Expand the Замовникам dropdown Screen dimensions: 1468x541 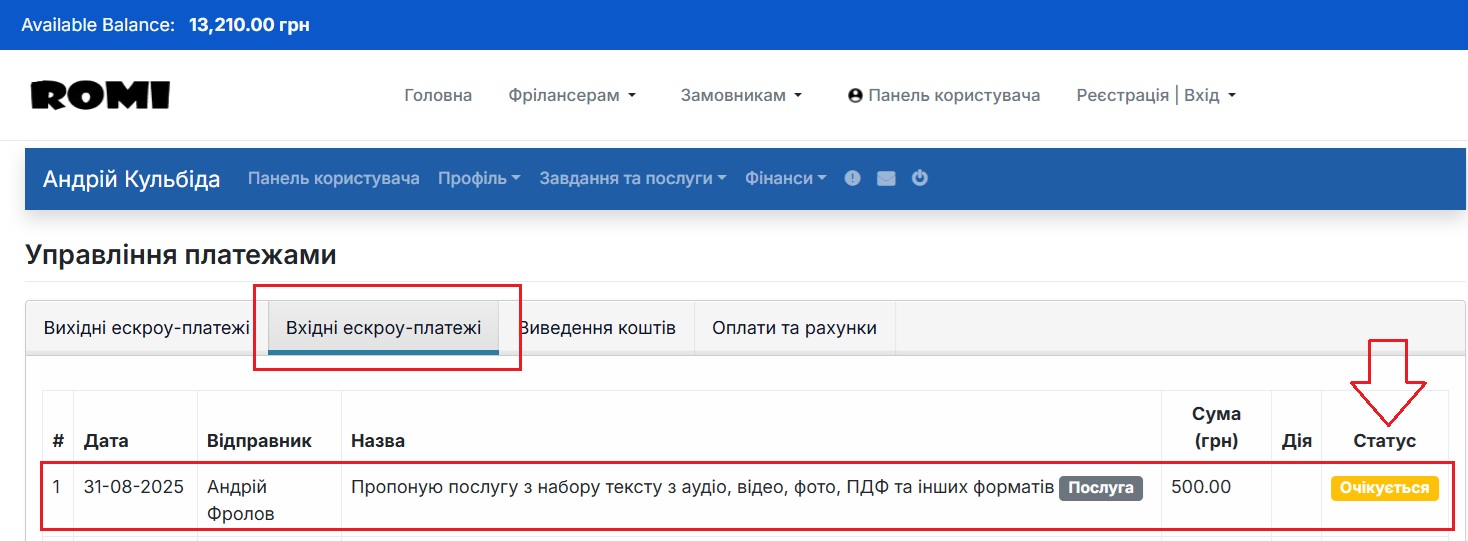coord(741,95)
